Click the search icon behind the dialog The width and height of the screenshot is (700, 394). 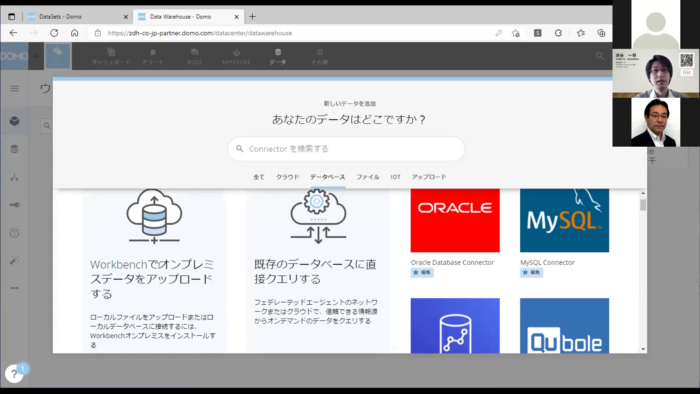(47, 126)
